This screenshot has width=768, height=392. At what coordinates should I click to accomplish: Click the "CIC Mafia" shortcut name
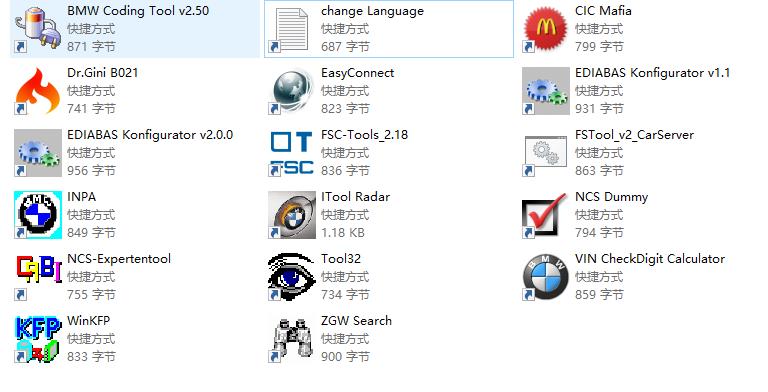(x=603, y=11)
